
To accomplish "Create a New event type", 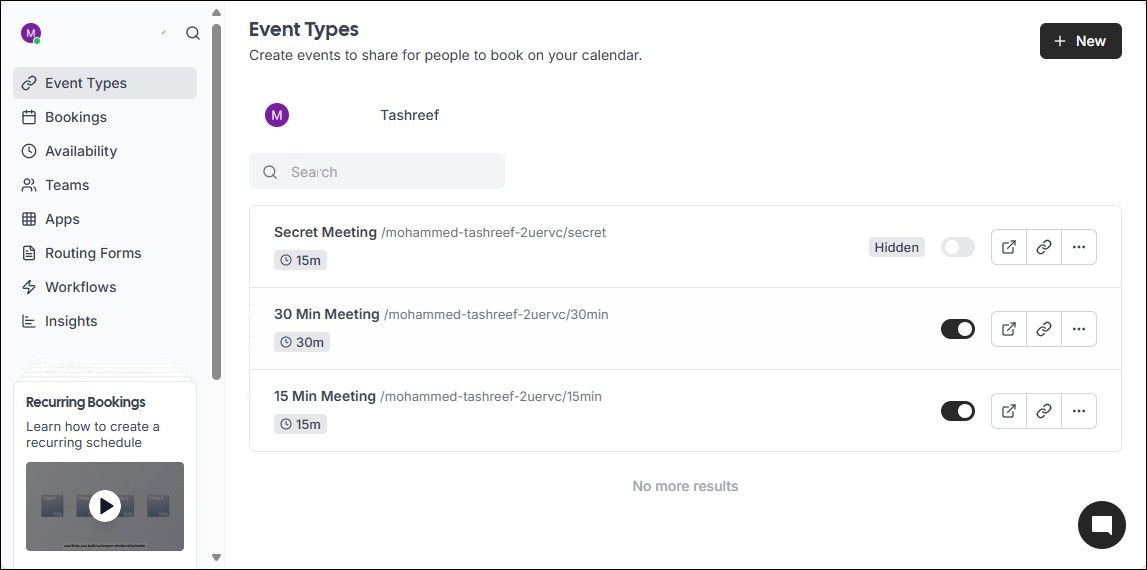I will coord(1080,41).
